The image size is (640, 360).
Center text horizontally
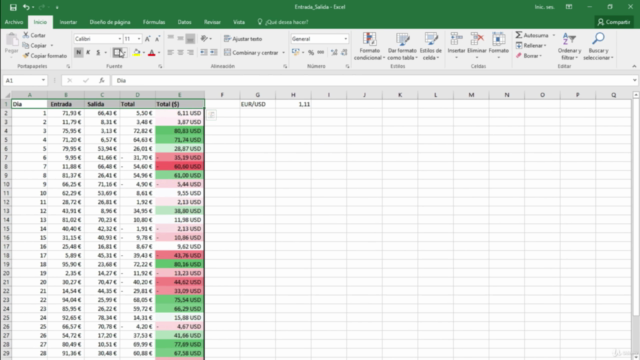pyautogui.click(x=180, y=52)
